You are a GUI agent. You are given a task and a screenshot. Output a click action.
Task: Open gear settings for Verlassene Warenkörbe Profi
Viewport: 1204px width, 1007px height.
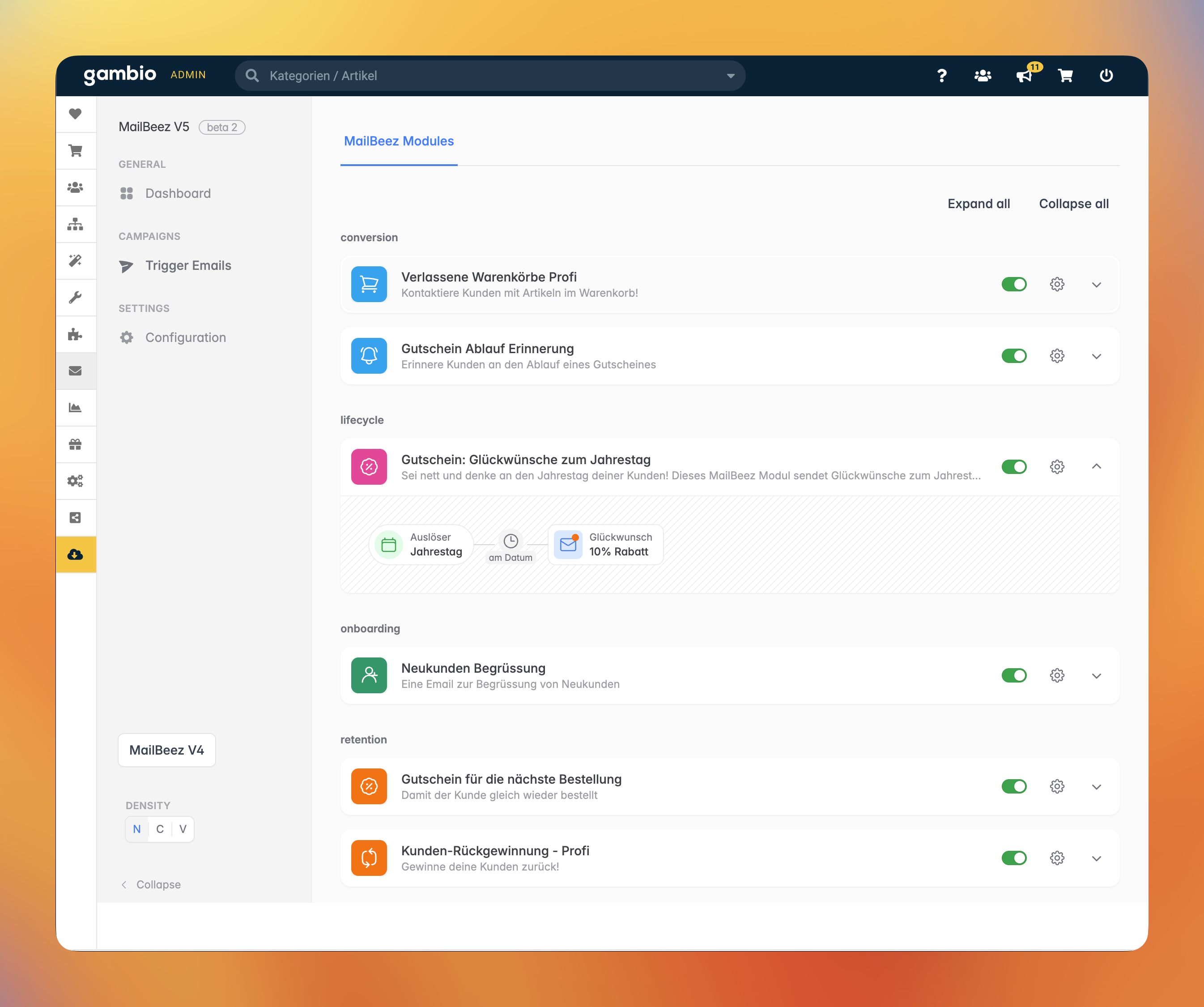tap(1057, 285)
